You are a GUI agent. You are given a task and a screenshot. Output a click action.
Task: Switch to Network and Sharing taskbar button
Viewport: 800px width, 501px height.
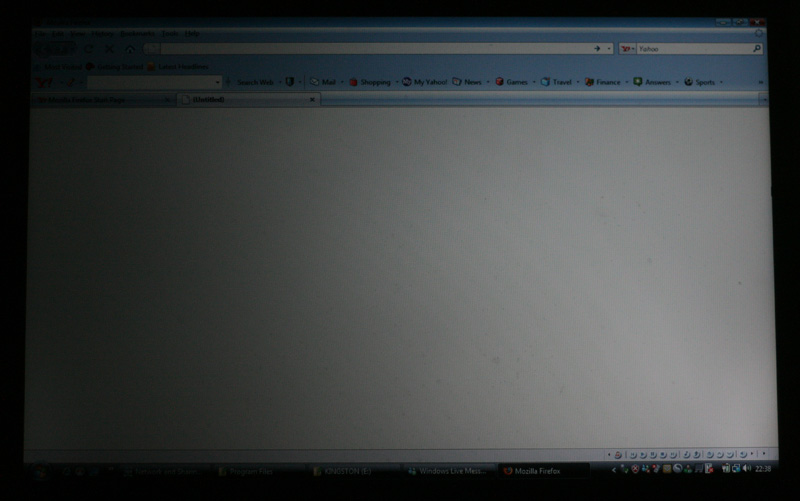(164, 472)
